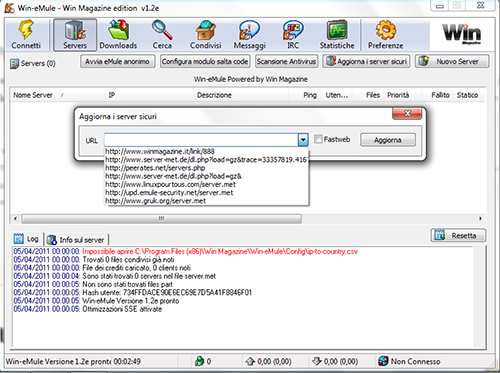The image size is (500, 373).
Task: Click inside the URL input field
Action: (x=201, y=140)
